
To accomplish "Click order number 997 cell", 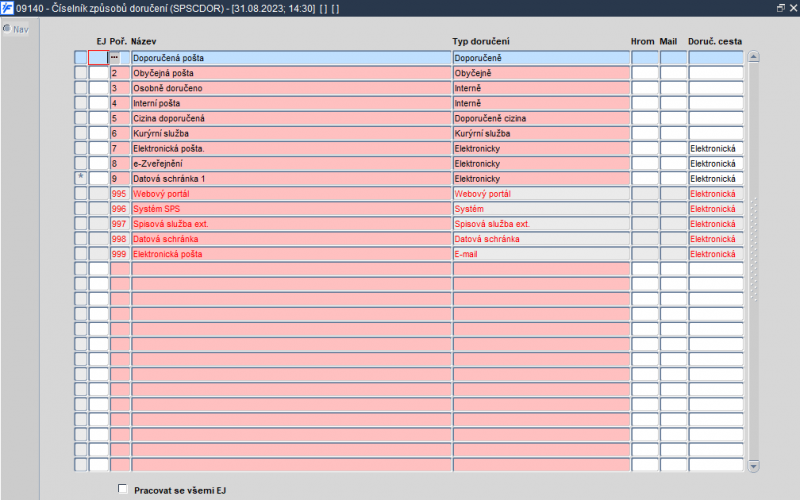I will (x=120, y=223).
